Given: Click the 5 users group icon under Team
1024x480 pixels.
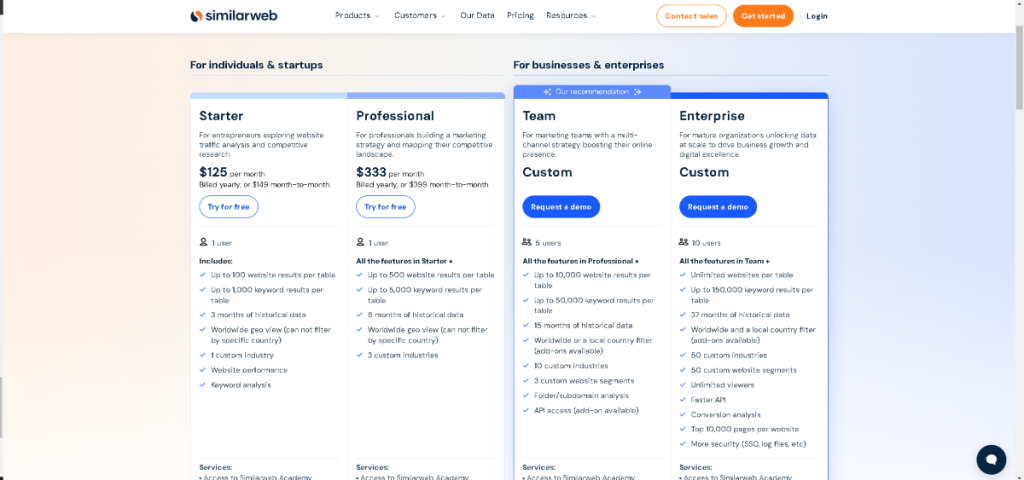Looking at the screenshot, I should (x=527, y=242).
